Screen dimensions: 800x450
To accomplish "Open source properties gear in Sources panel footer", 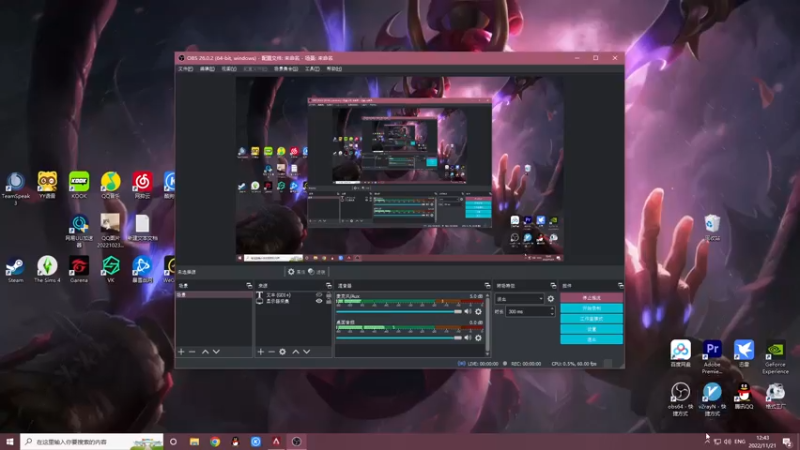I will pyautogui.click(x=283, y=352).
